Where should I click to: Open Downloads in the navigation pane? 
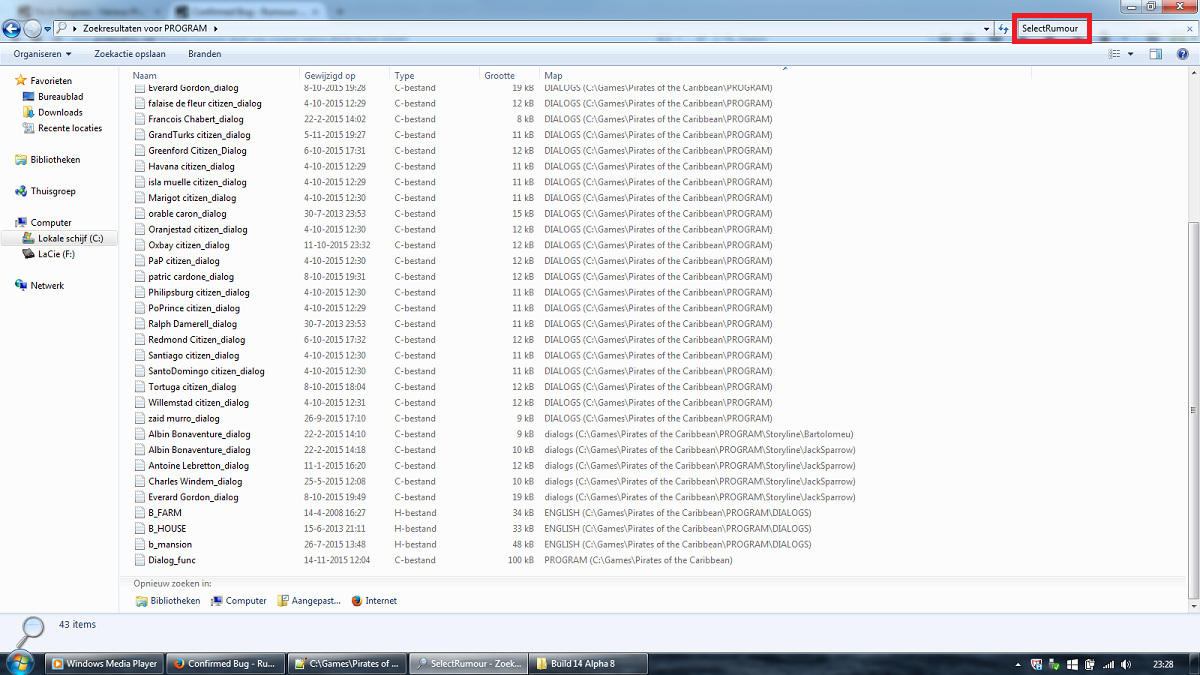click(60, 113)
